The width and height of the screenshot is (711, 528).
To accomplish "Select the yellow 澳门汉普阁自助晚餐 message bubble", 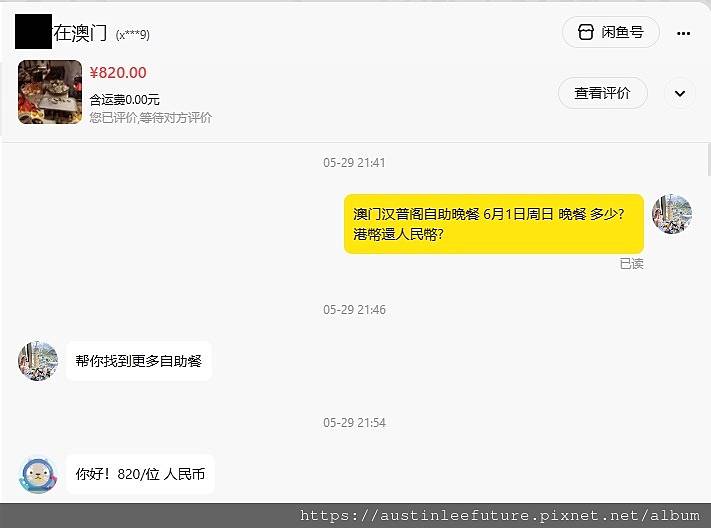I will point(494,224).
